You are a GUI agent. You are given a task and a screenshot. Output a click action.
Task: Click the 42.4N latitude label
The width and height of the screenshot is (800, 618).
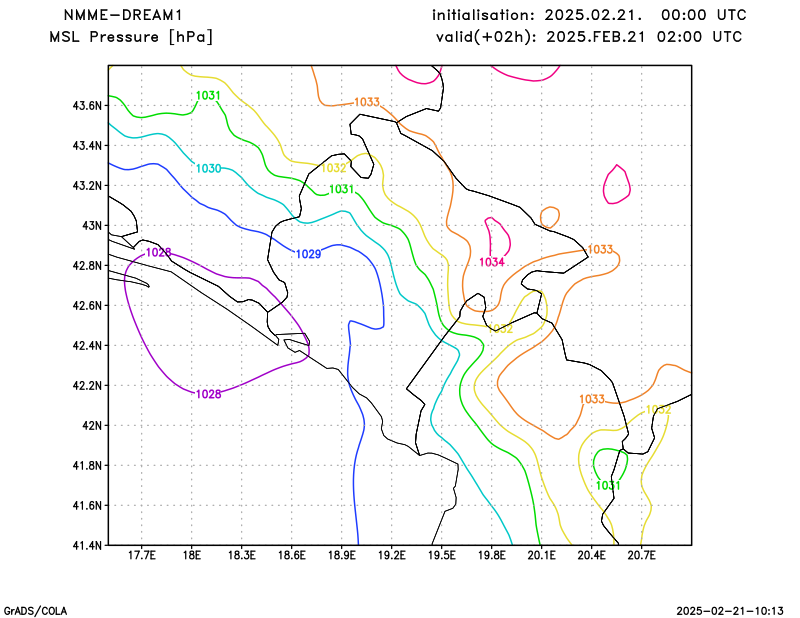(x=88, y=345)
